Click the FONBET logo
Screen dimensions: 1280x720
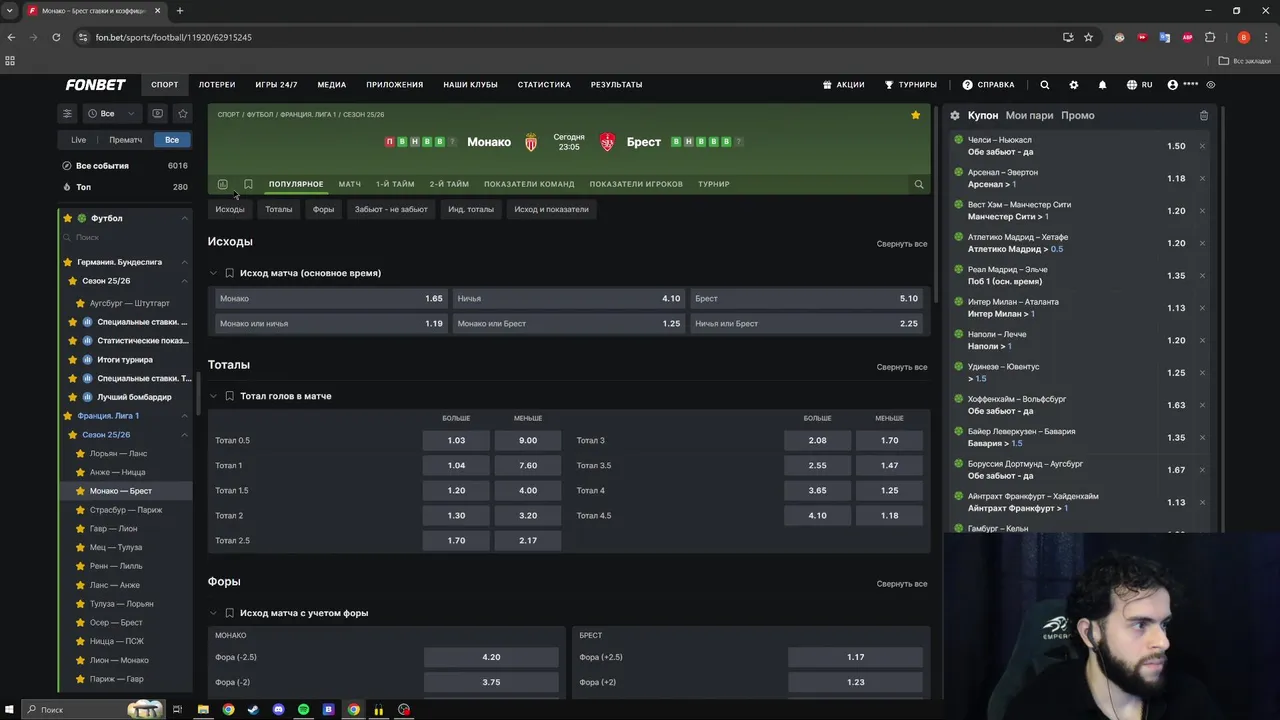click(95, 85)
